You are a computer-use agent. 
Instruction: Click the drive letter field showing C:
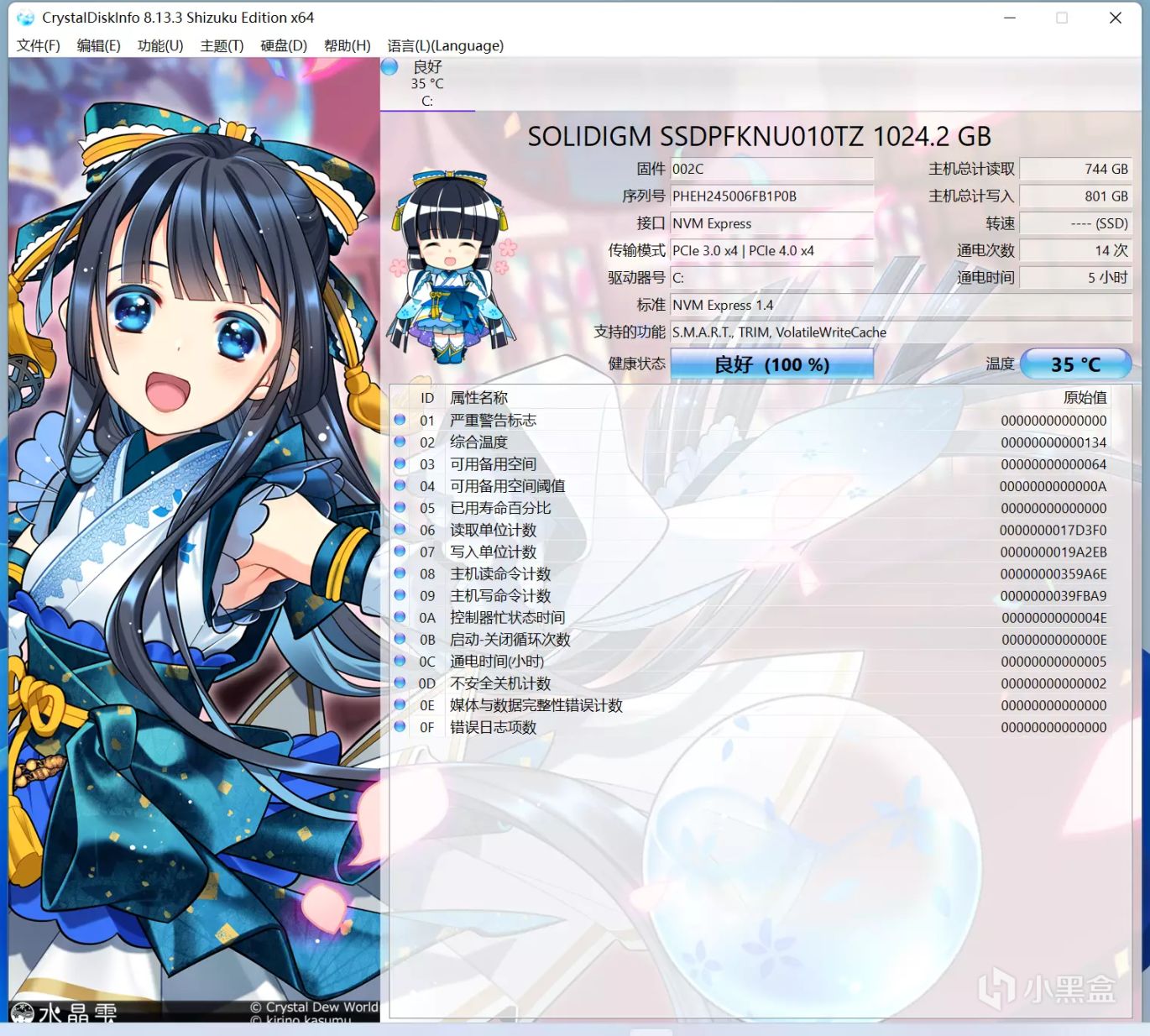[772, 278]
